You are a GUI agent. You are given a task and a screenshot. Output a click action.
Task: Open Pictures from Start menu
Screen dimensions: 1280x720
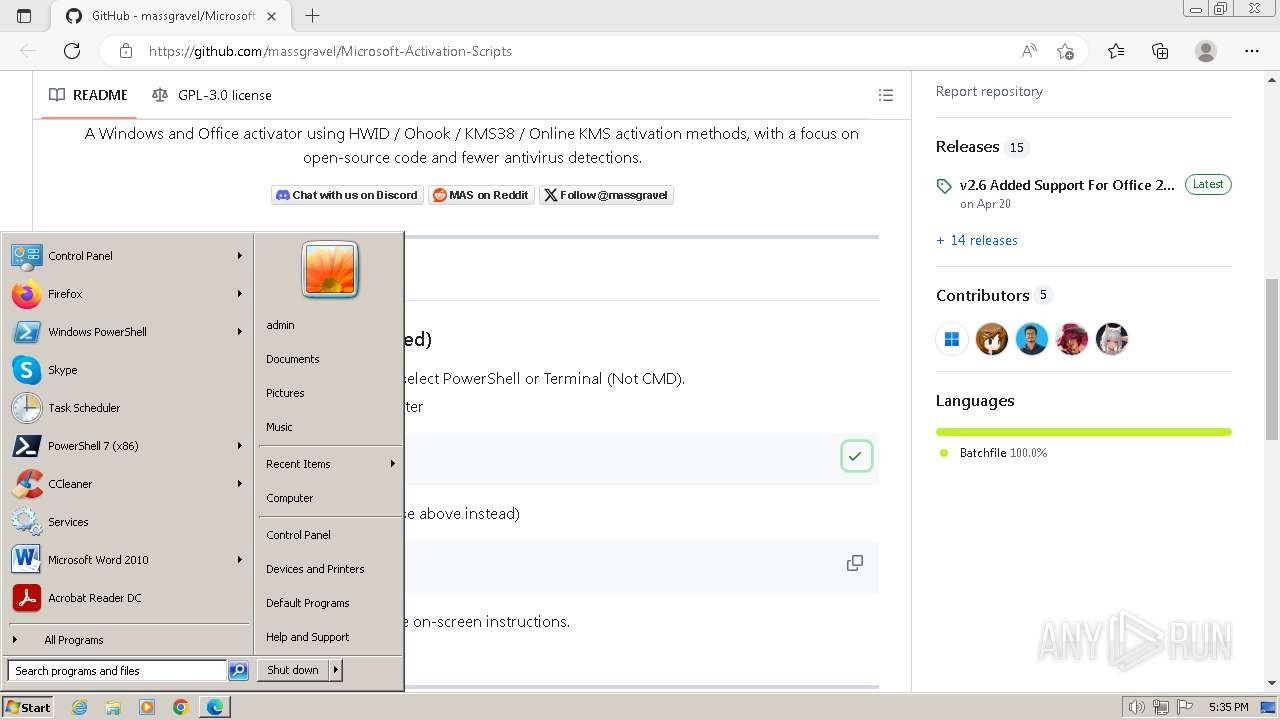pyautogui.click(x=285, y=393)
